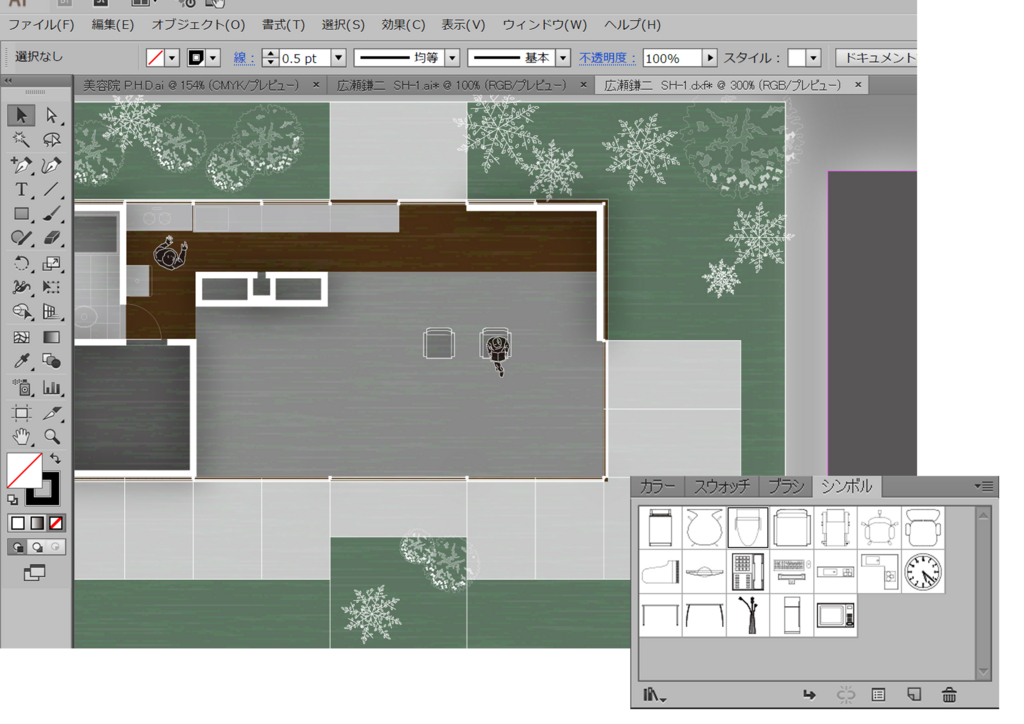Set paint mode to Color
The image size is (1024, 724).
[18, 523]
